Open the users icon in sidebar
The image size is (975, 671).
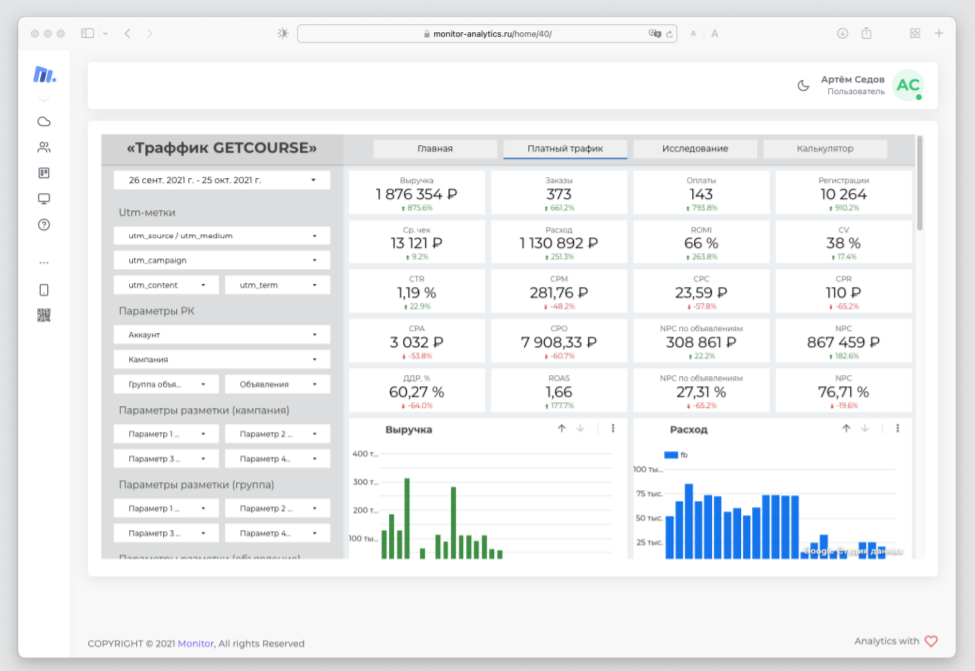44,147
